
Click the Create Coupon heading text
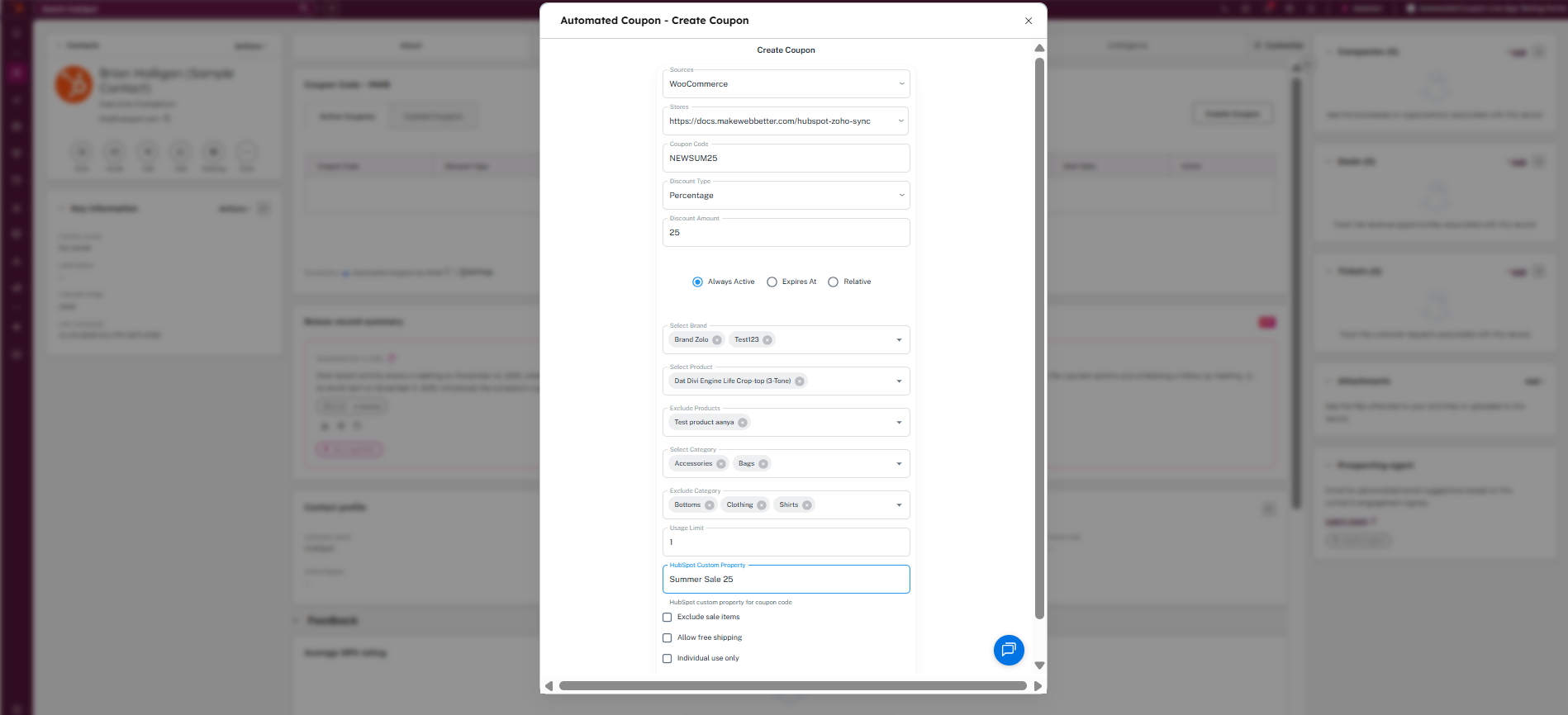(x=786, y=50)
